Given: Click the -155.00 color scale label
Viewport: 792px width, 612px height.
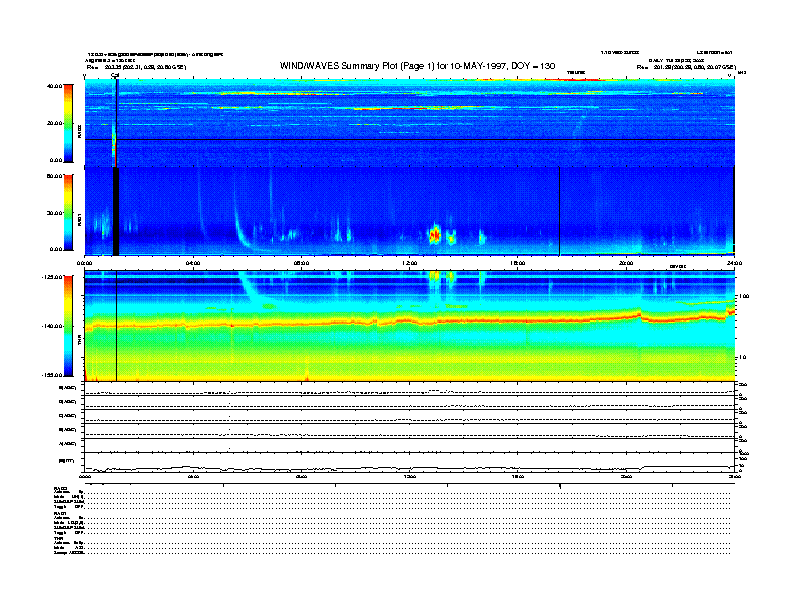Looking at the screenshot, I should pyautogui.click(x=52, y=375).
